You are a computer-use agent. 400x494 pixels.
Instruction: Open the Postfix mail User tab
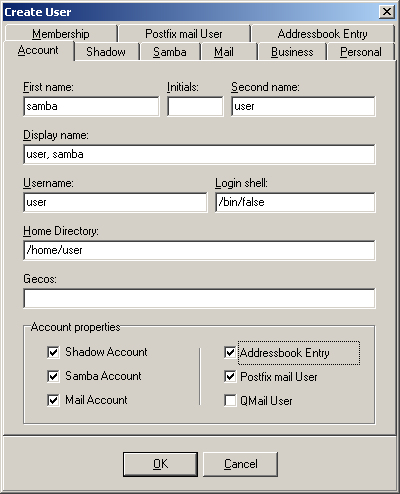pyautogui.click(x=184, y=34)
